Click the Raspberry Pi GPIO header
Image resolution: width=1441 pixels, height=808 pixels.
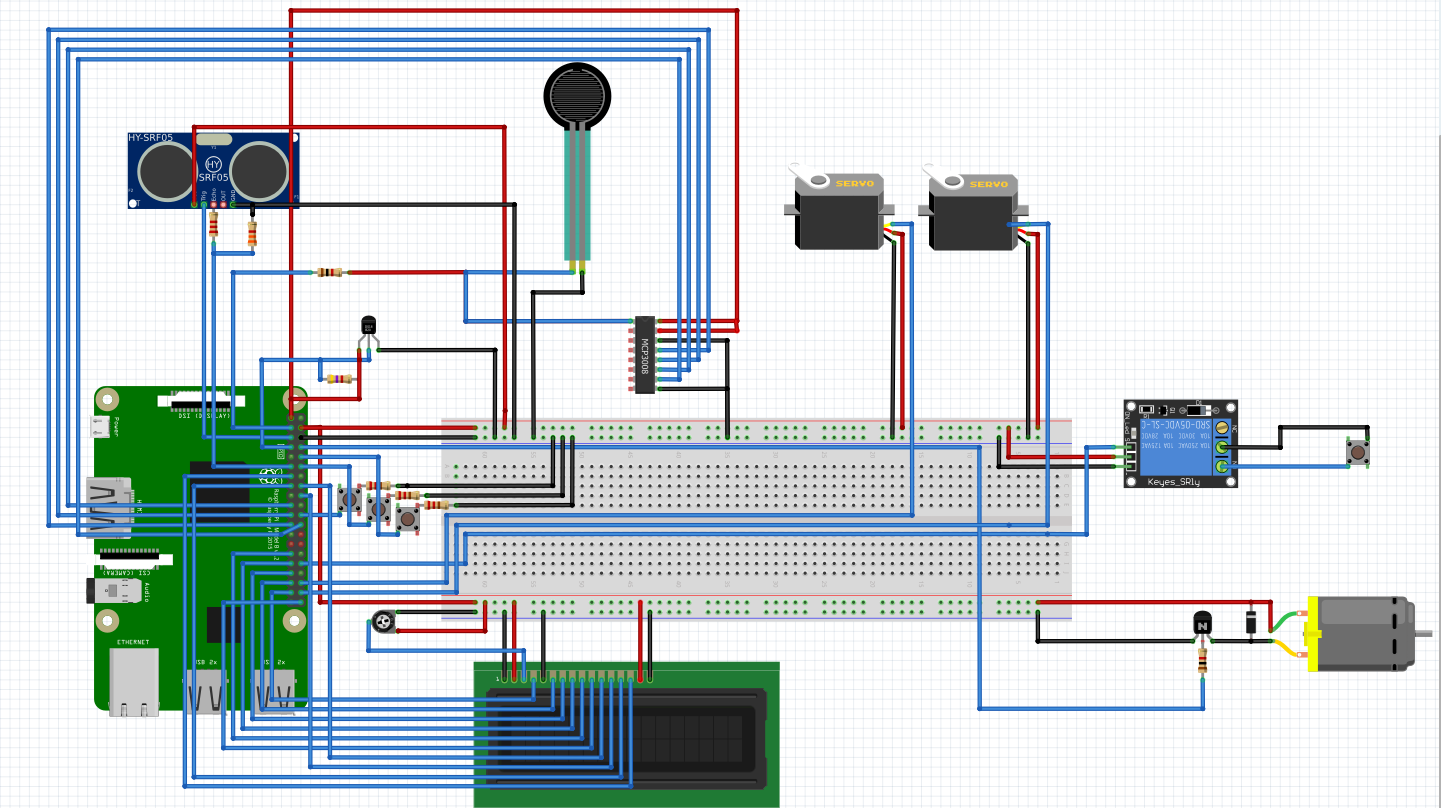(296, 510)
